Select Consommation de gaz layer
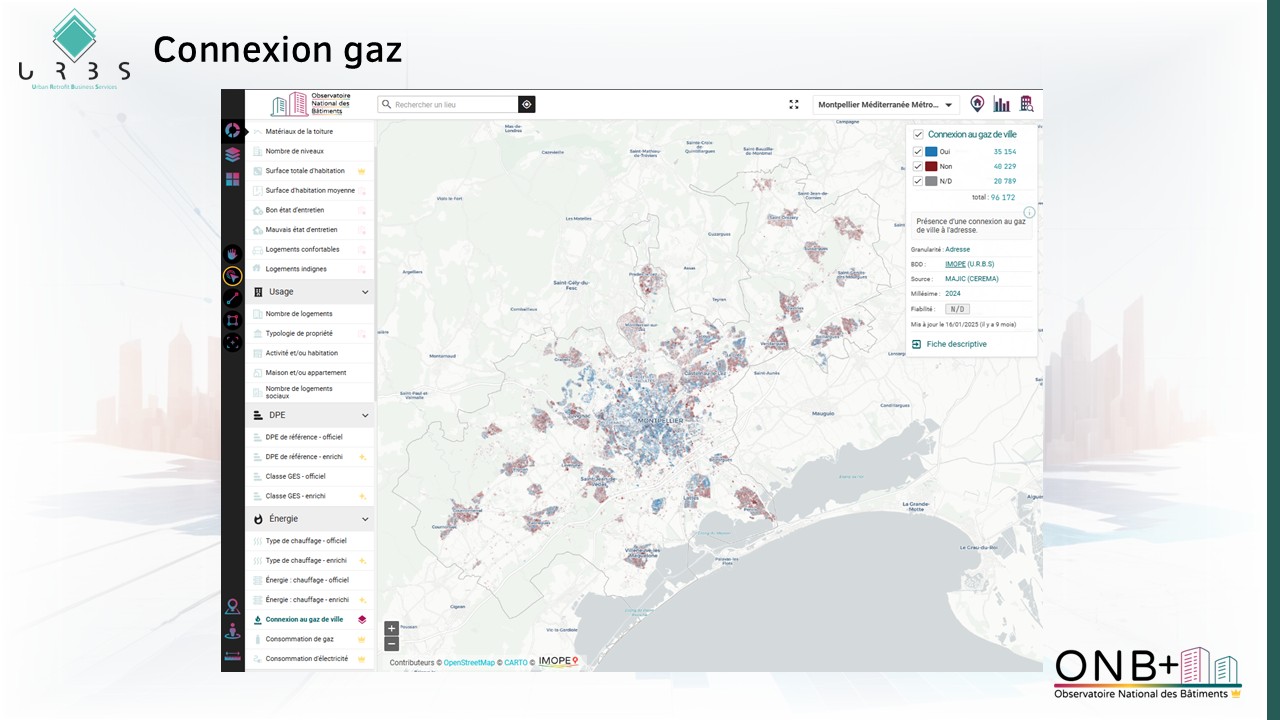Viewport: 1280px width, 720px height. [x=299, y=639]
